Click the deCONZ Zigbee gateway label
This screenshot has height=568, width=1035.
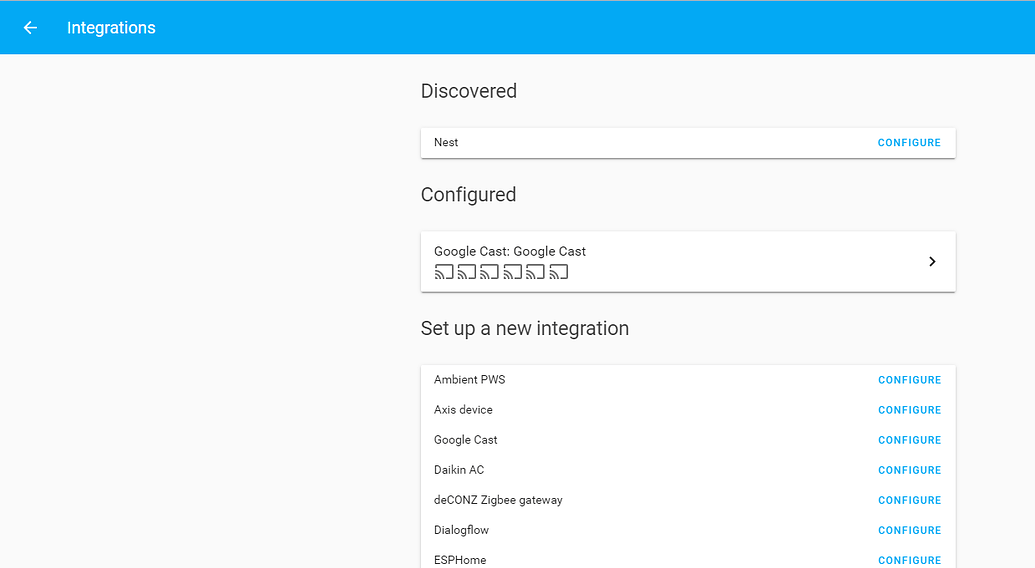pos(498,500)
